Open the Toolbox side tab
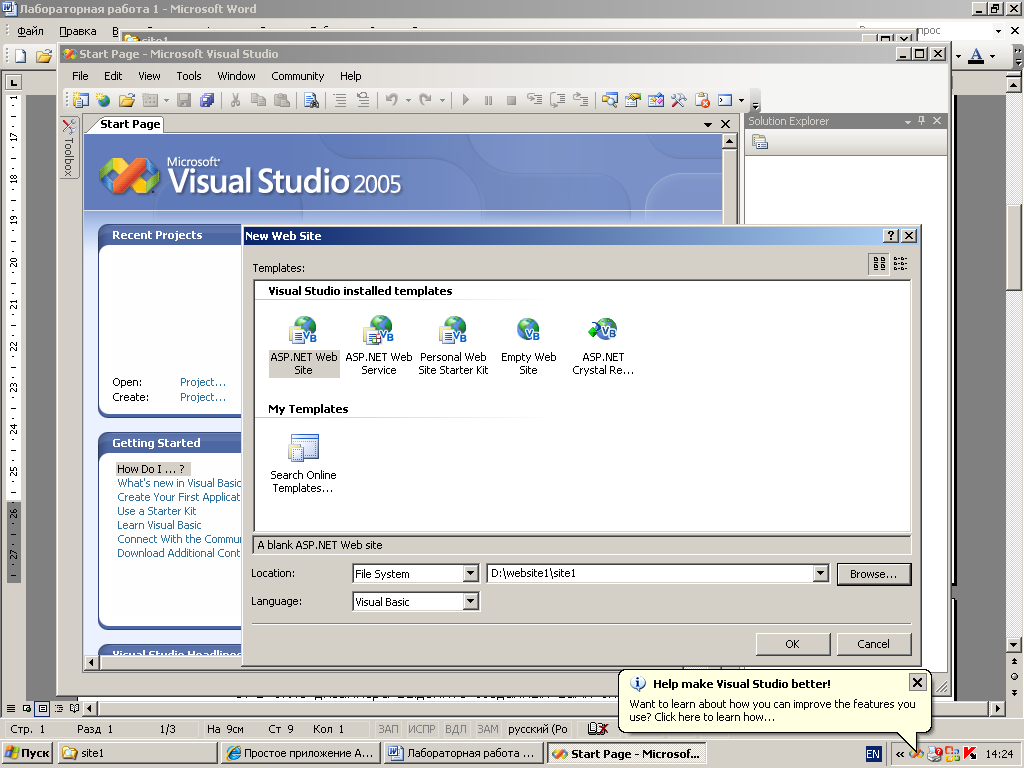The width and height of the screenshot is (1024, 768). tap(69, 148)
